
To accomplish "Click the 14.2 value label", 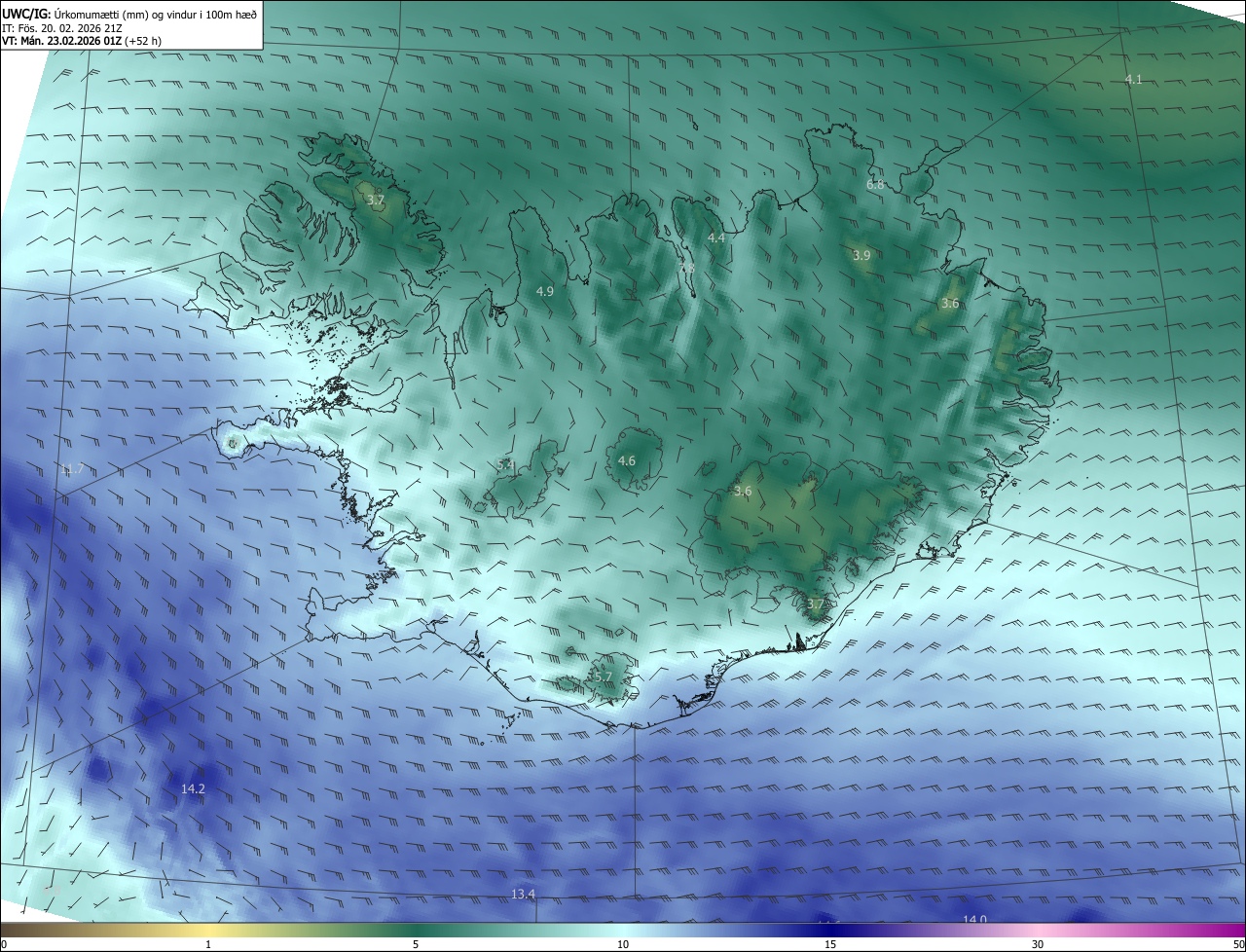I will click(194, 788).
